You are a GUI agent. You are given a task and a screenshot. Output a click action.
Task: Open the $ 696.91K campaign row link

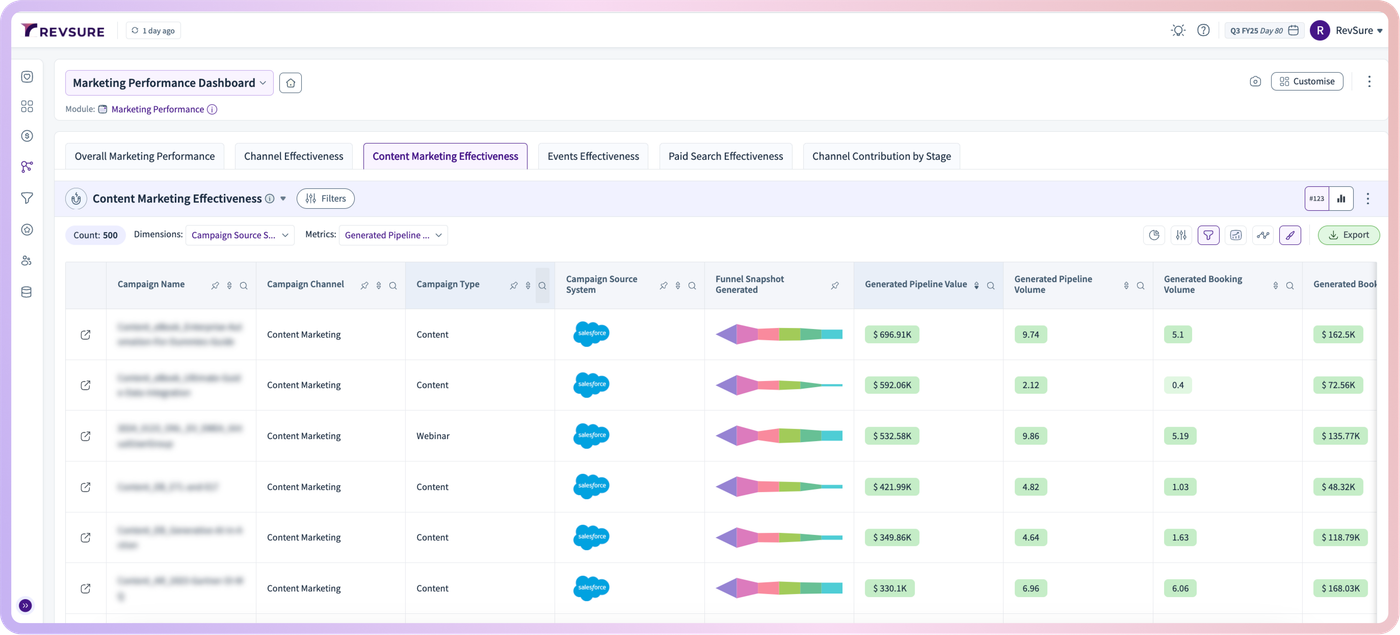point(85,335)
